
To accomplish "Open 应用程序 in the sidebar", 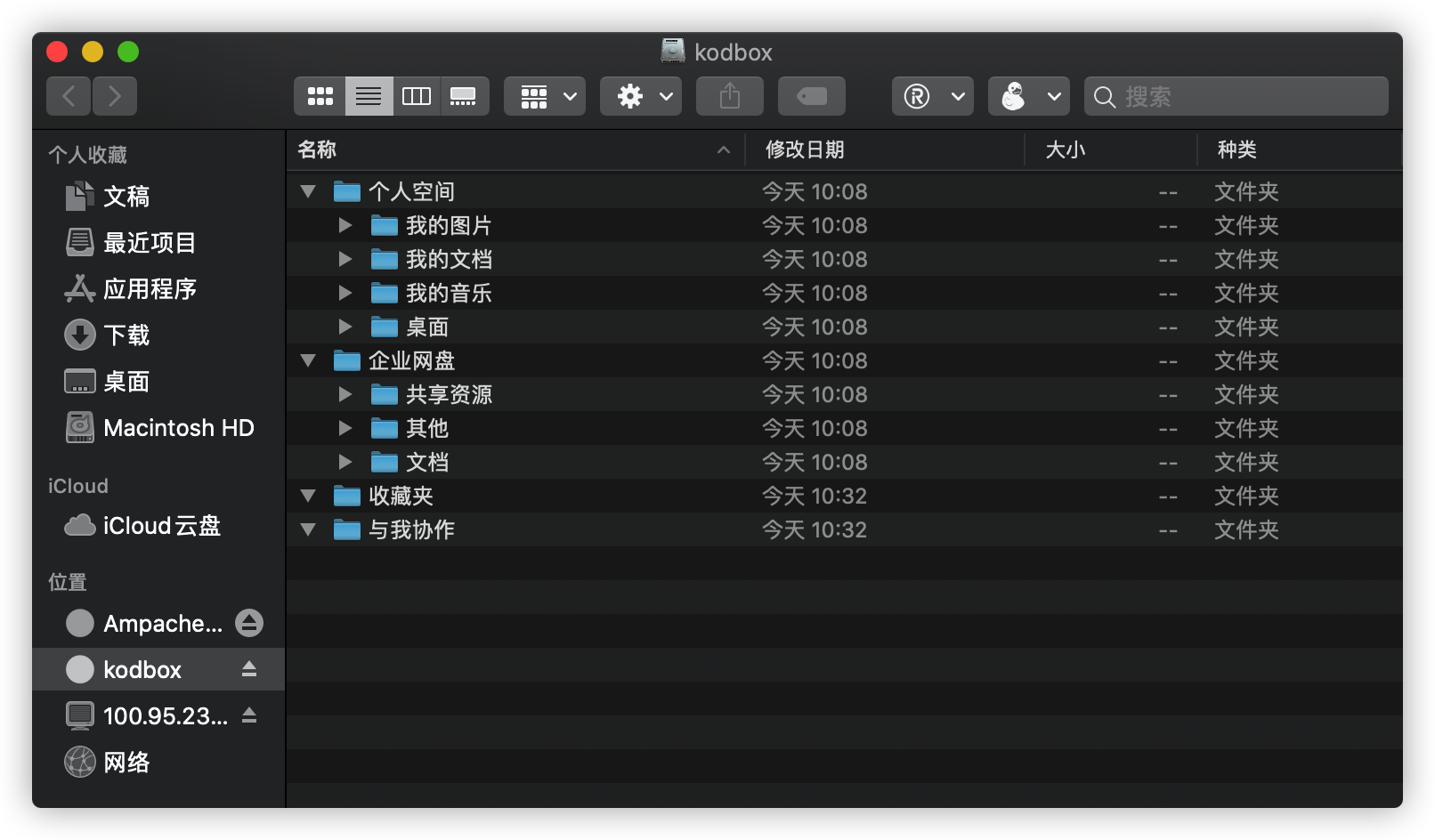I will tap(158, 288).
